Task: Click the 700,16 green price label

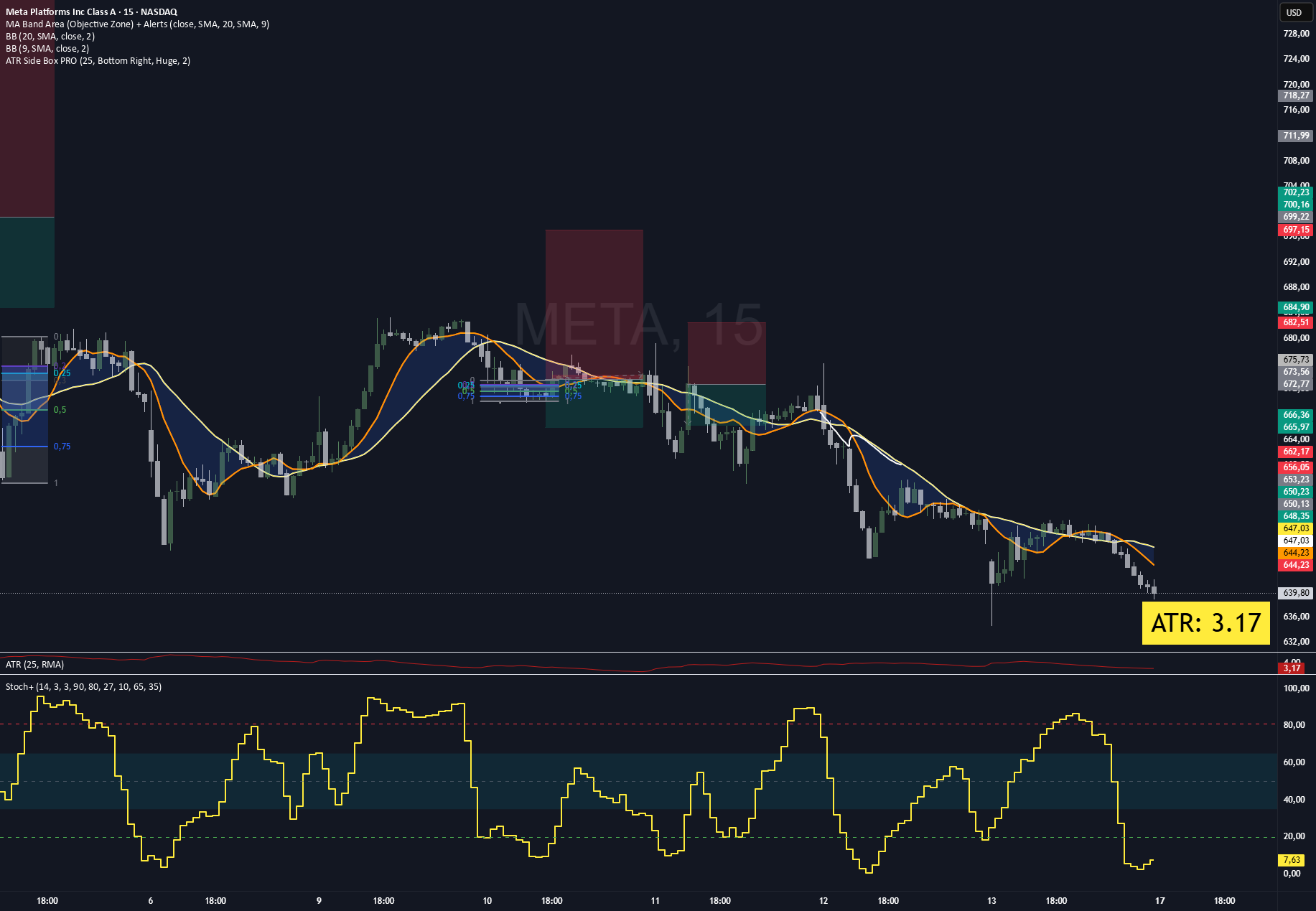Action: [x=1296, y=205]
